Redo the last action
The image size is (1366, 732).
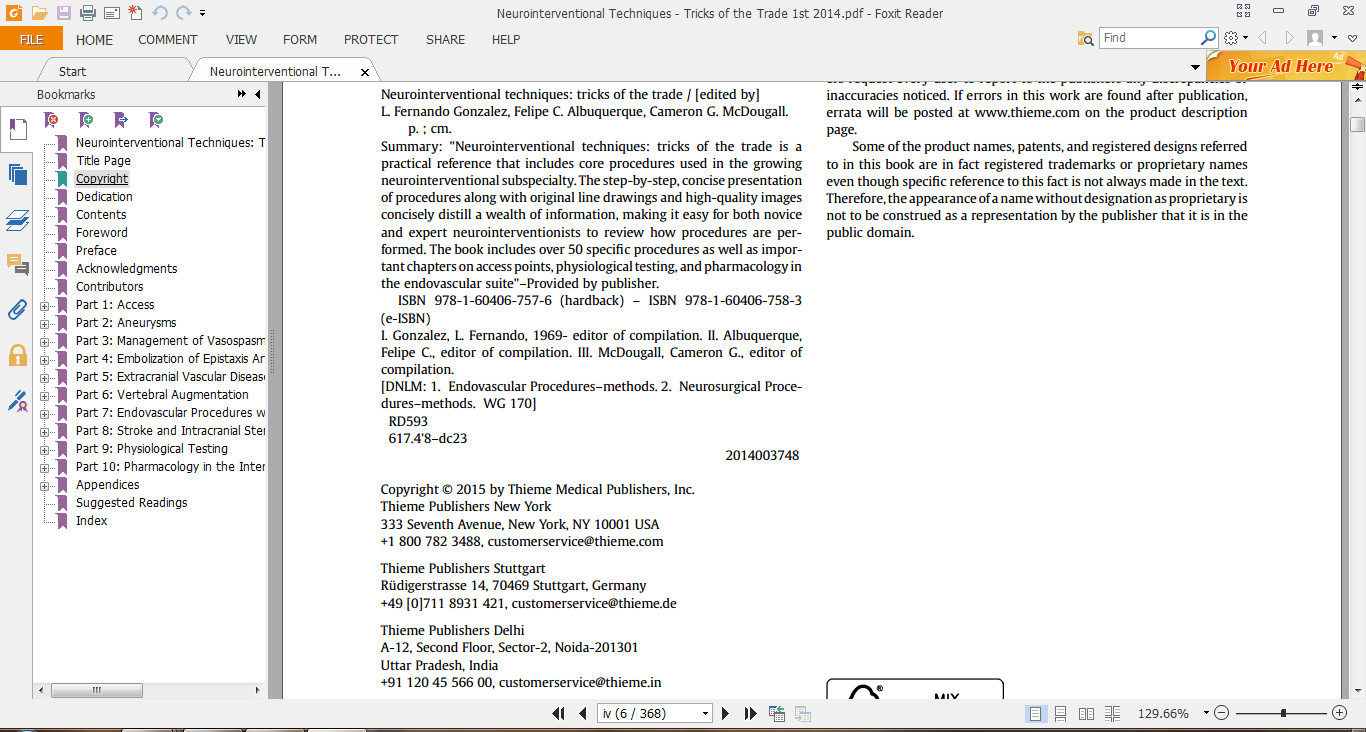coord(183,13)
